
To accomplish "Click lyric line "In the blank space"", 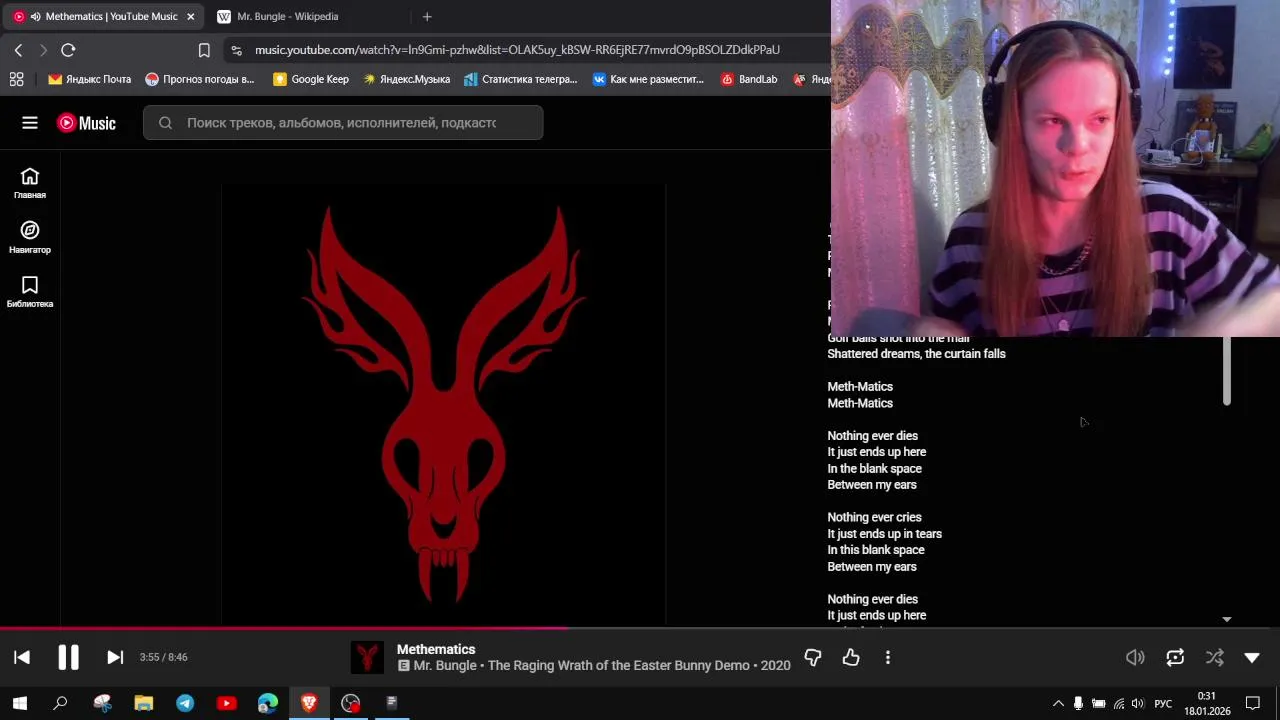I will [x=874, y=469].
